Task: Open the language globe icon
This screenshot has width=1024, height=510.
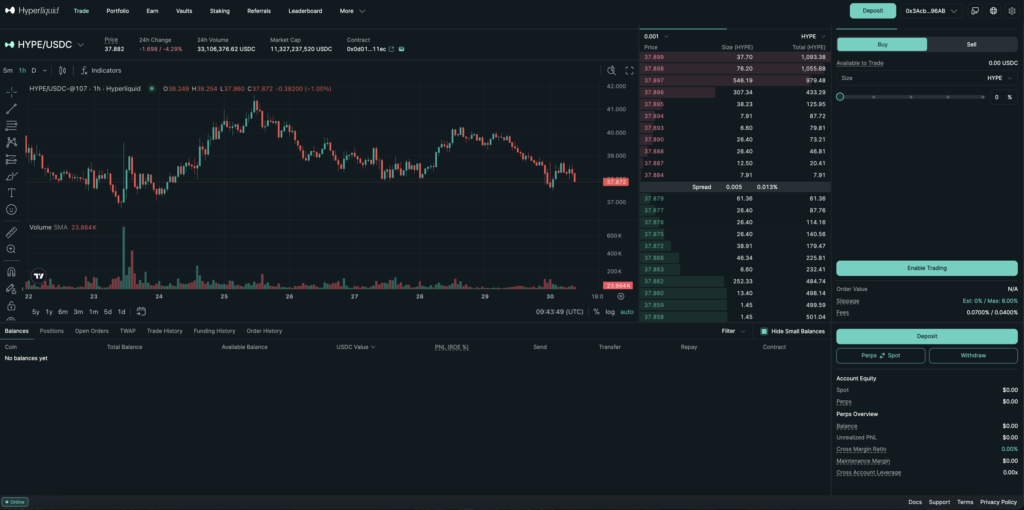Action: pyautogui.click(x=993, y=11)
